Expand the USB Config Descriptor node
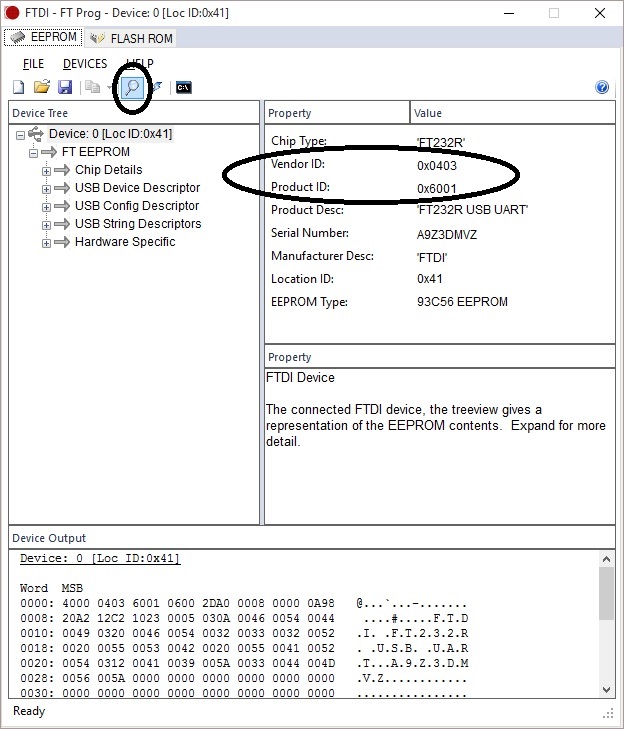Viewport: 624px width, 729px height. pyautogui.click(x=46, y=207)
